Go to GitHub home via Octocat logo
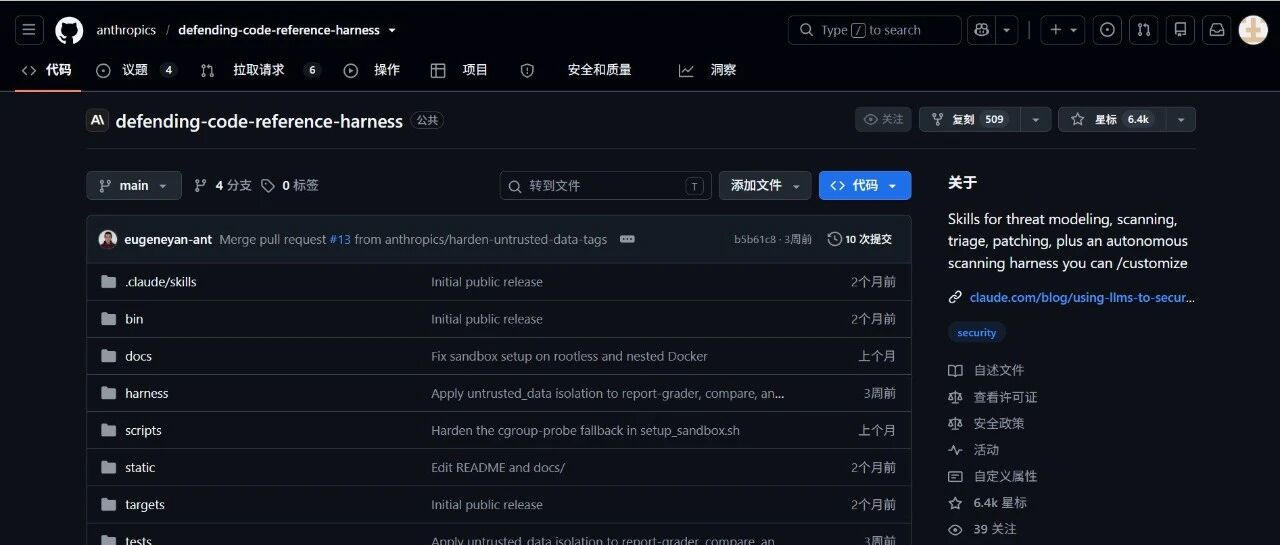Image resolution: width=1280 pixels, height=545 pixels. point(69,30)
